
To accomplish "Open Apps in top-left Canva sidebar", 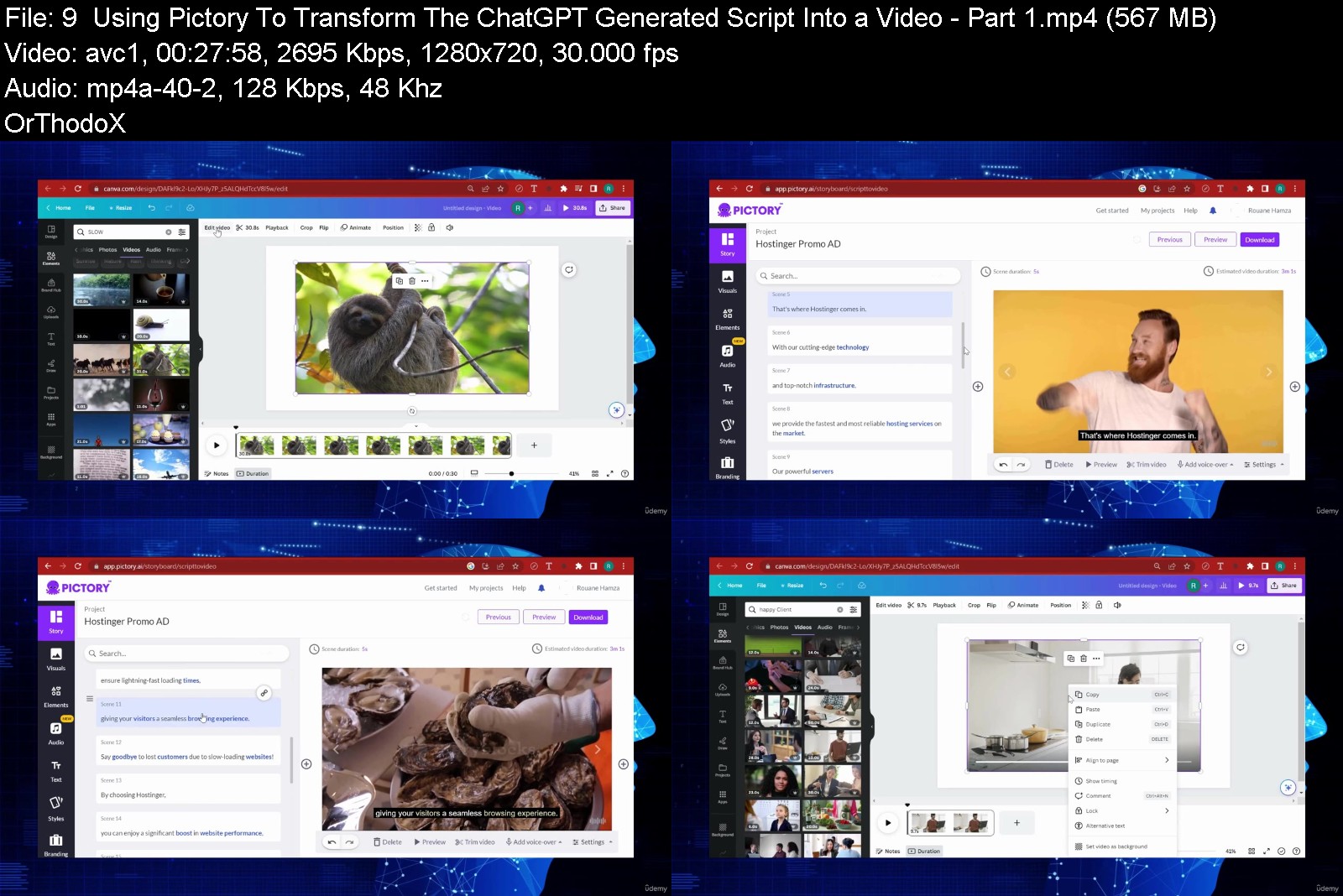I will 51,419.
